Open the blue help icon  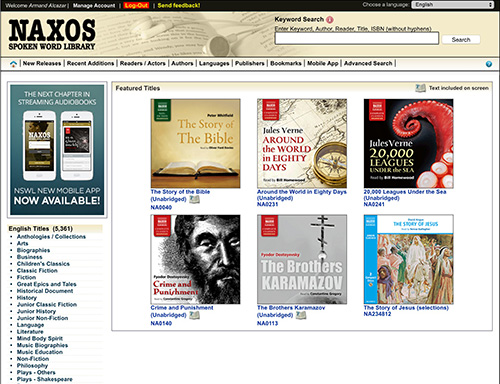pyautogui.click(x=489, y=64)
